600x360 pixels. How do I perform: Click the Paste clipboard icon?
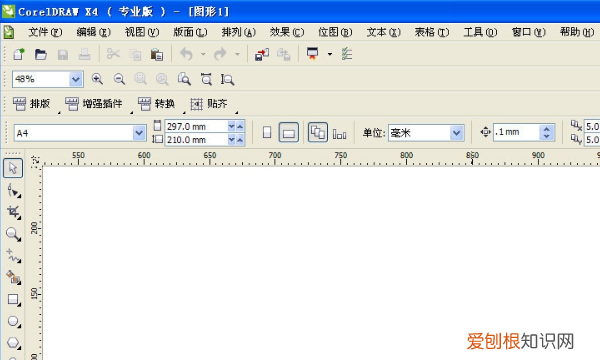[157, 55]
